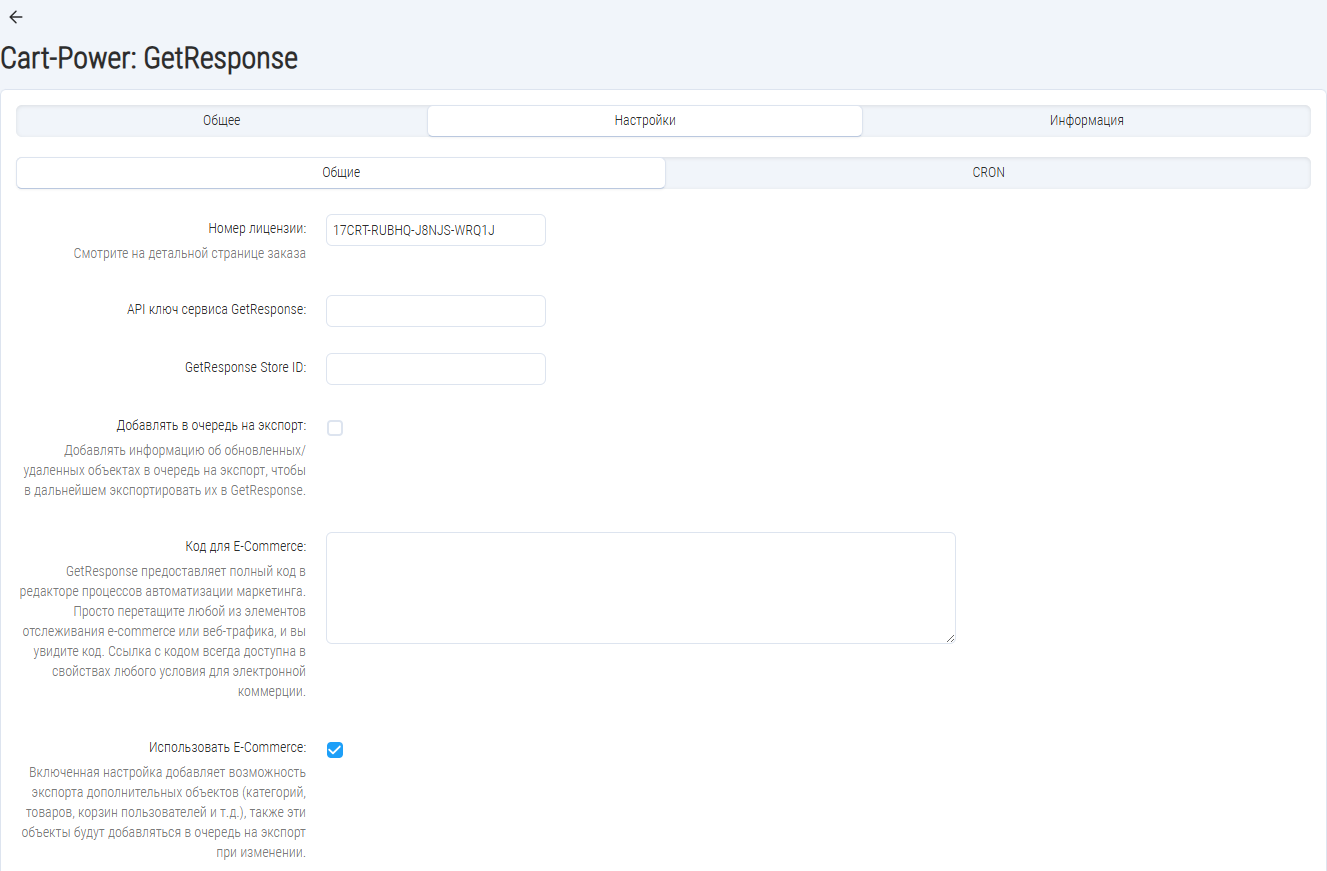The image size is (1327, 871).
Task: Open the Информация tab
Action: 1086,120
